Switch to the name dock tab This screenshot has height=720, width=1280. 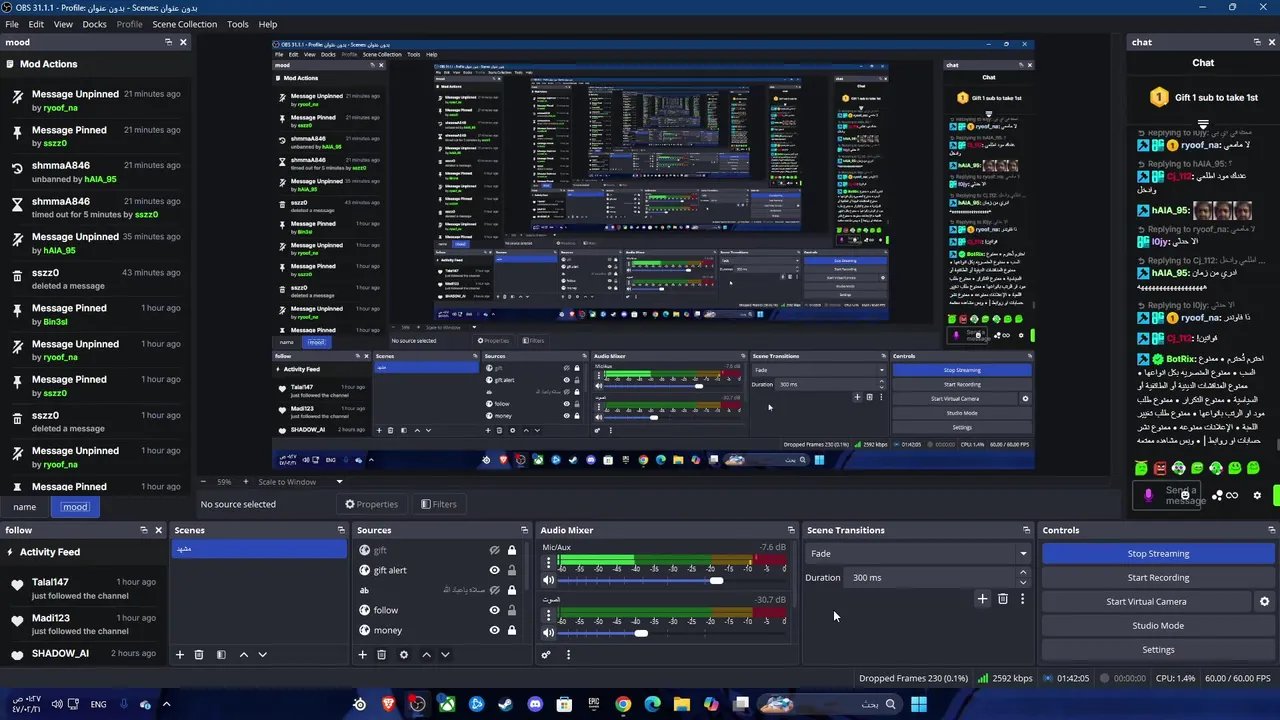coord(25,507)
